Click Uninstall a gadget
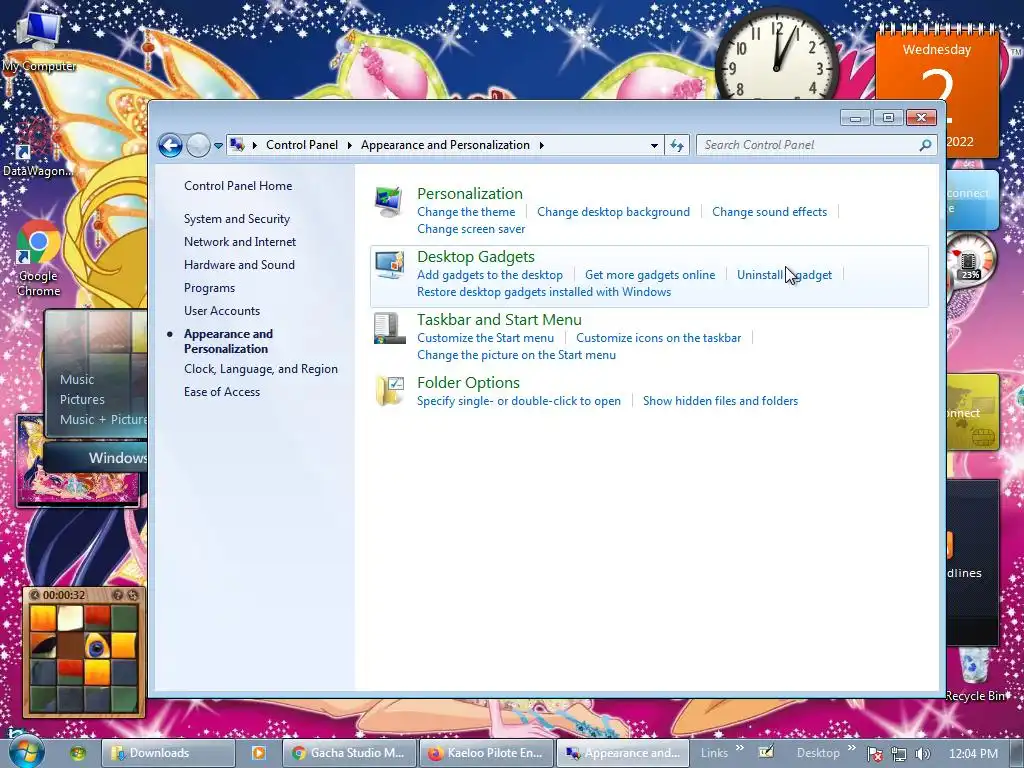The image size is (1024, 768). 784,275
